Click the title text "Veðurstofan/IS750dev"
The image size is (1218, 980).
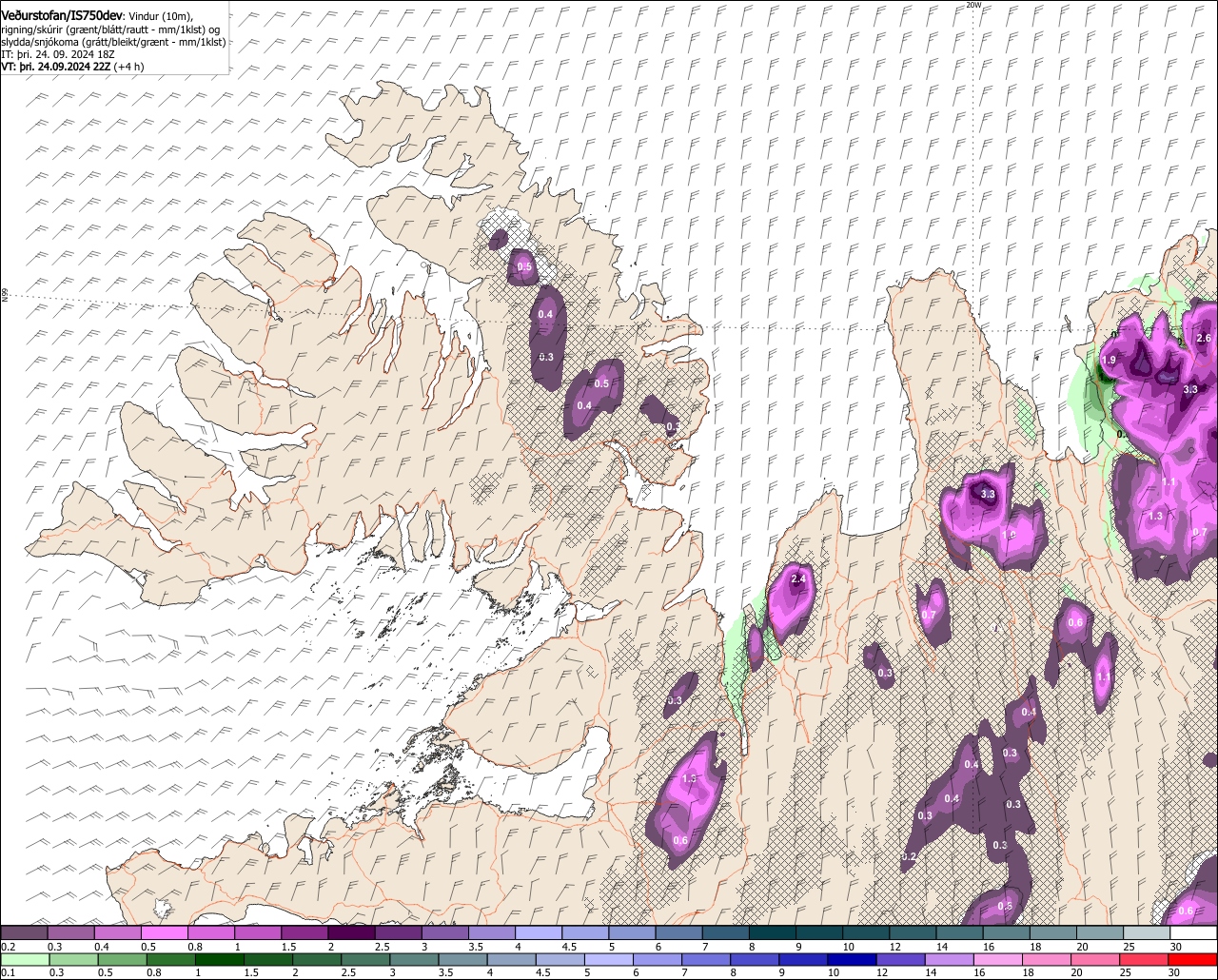62,16
